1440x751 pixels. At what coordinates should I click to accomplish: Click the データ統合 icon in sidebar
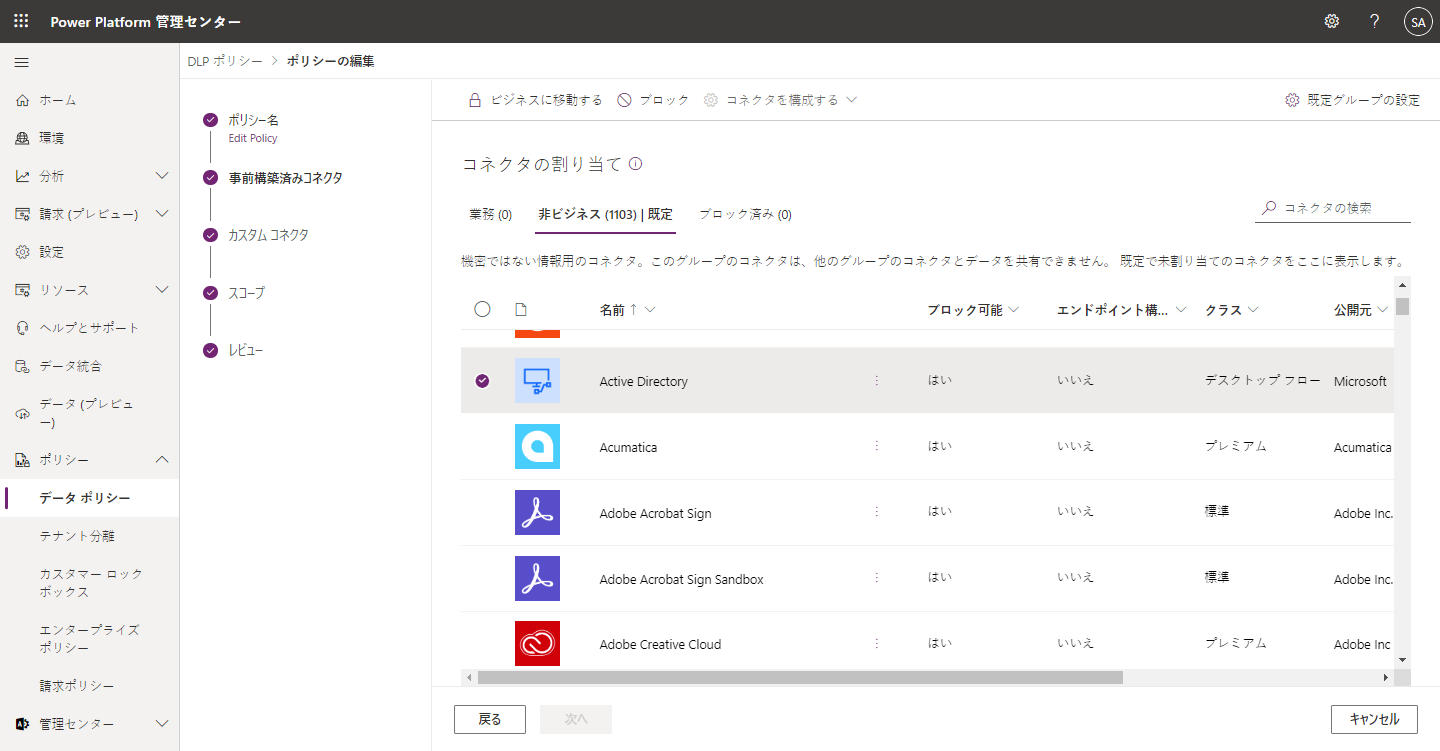click(x=22, y=366)
